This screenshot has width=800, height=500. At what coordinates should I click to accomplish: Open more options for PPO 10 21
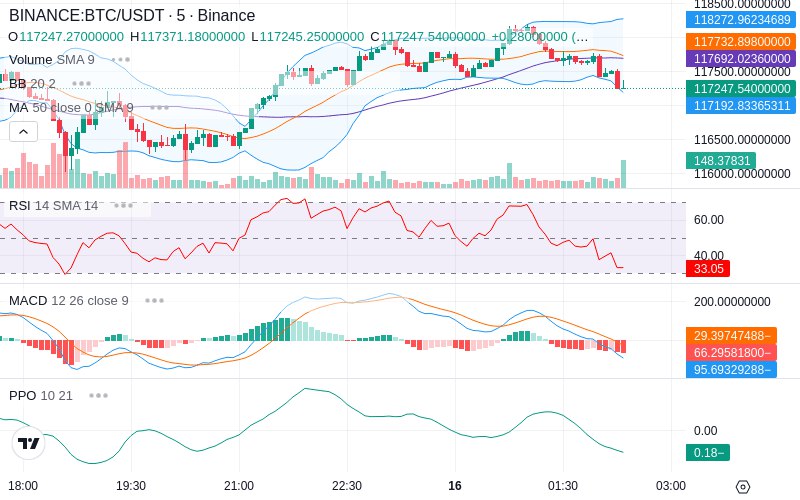98,395
